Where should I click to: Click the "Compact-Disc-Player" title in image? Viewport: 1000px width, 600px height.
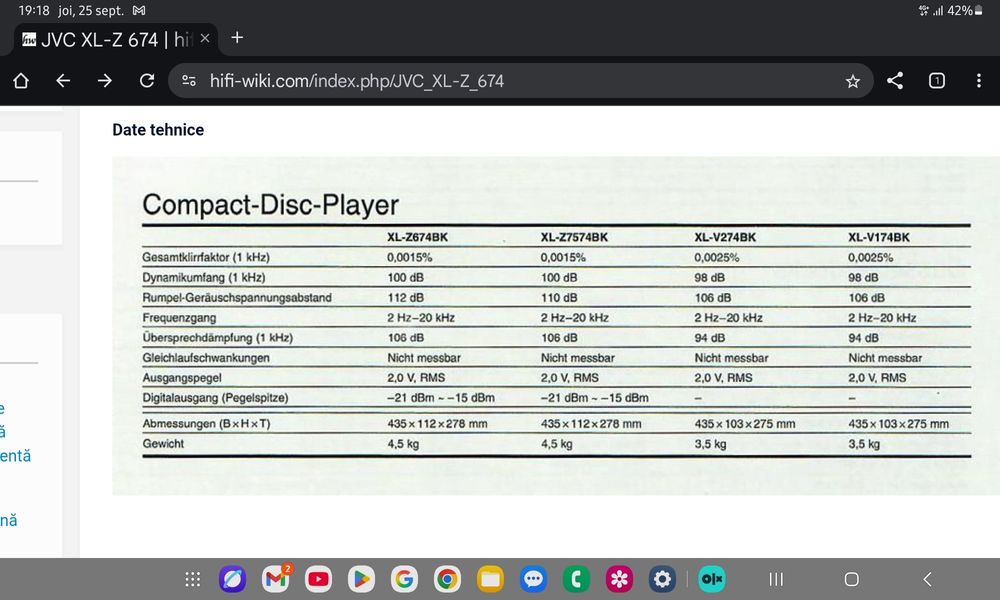(270, 205)
